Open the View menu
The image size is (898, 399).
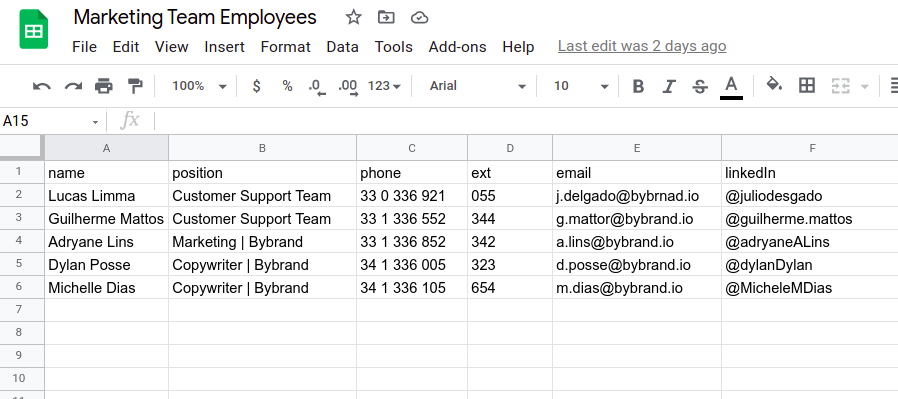click(172, 47)
